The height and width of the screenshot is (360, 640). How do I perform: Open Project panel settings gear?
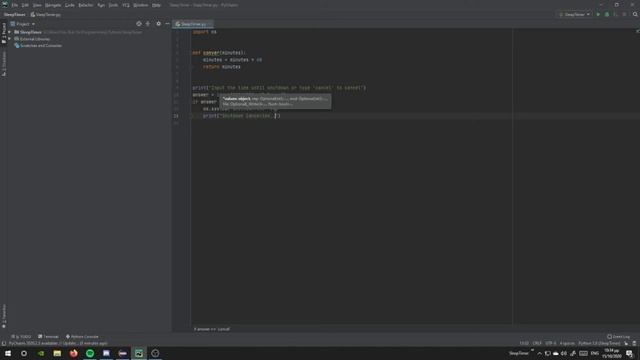pyautogui.click(x=158, y=24)
